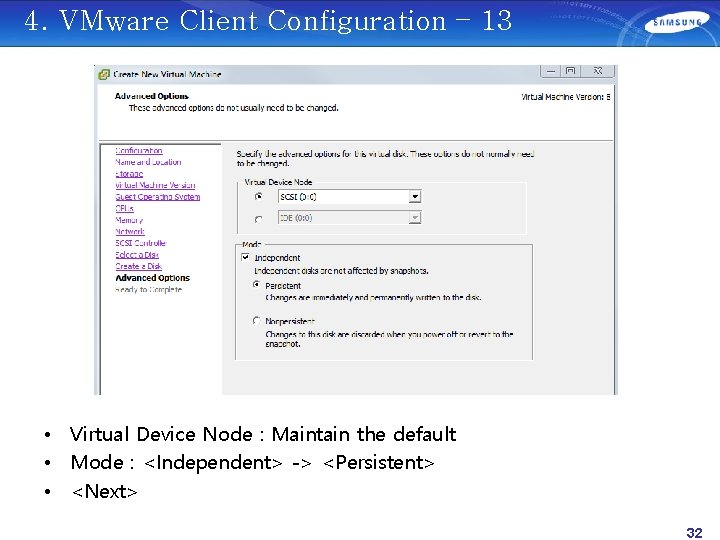The image size is (720, 540).
Task: Return to Create a Disk step
Action: coord(139,266)
